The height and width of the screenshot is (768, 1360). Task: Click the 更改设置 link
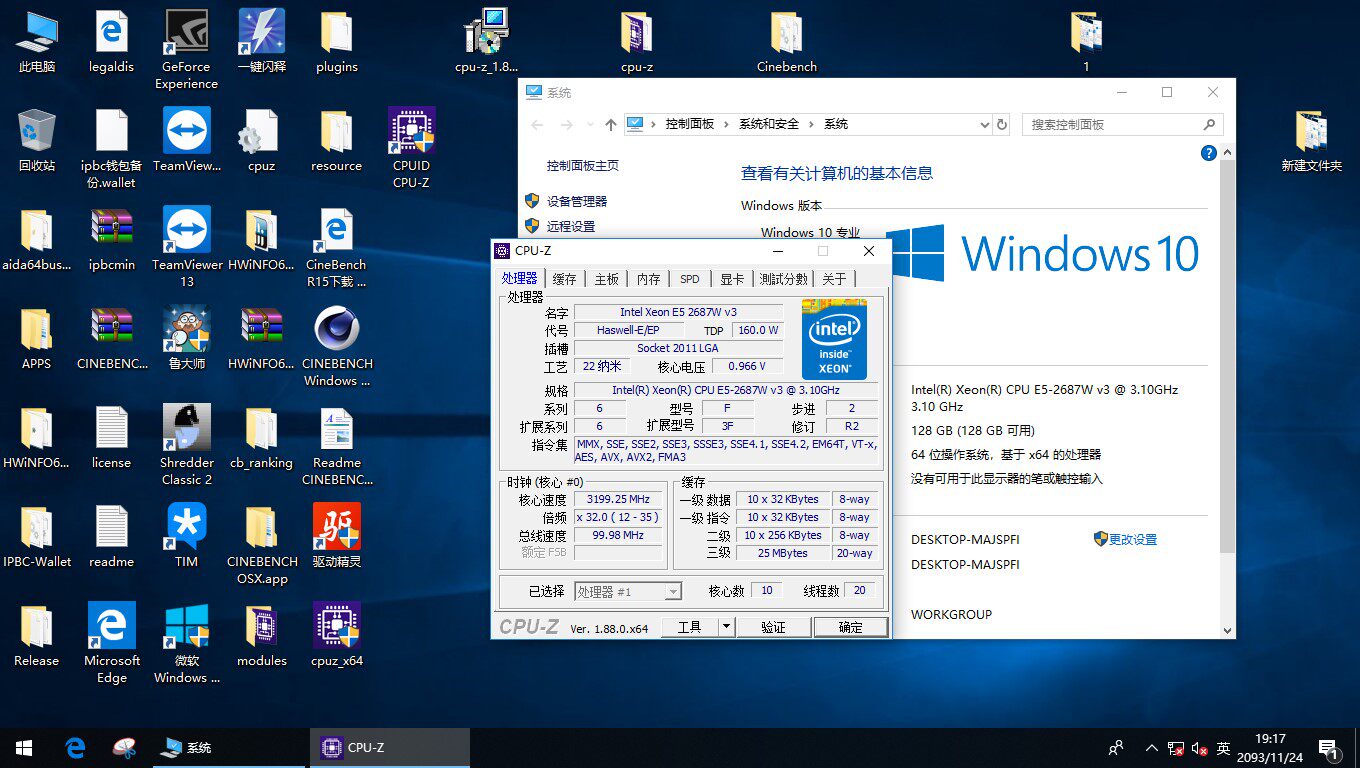coord(1132,539)
